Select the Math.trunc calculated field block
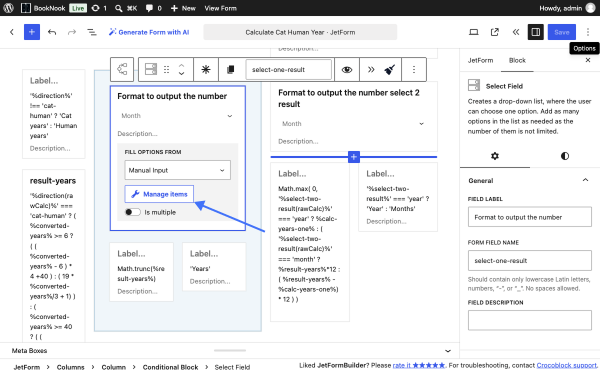Image resolution: width=600 pixels, height=375 pixels. click(141, 272)
